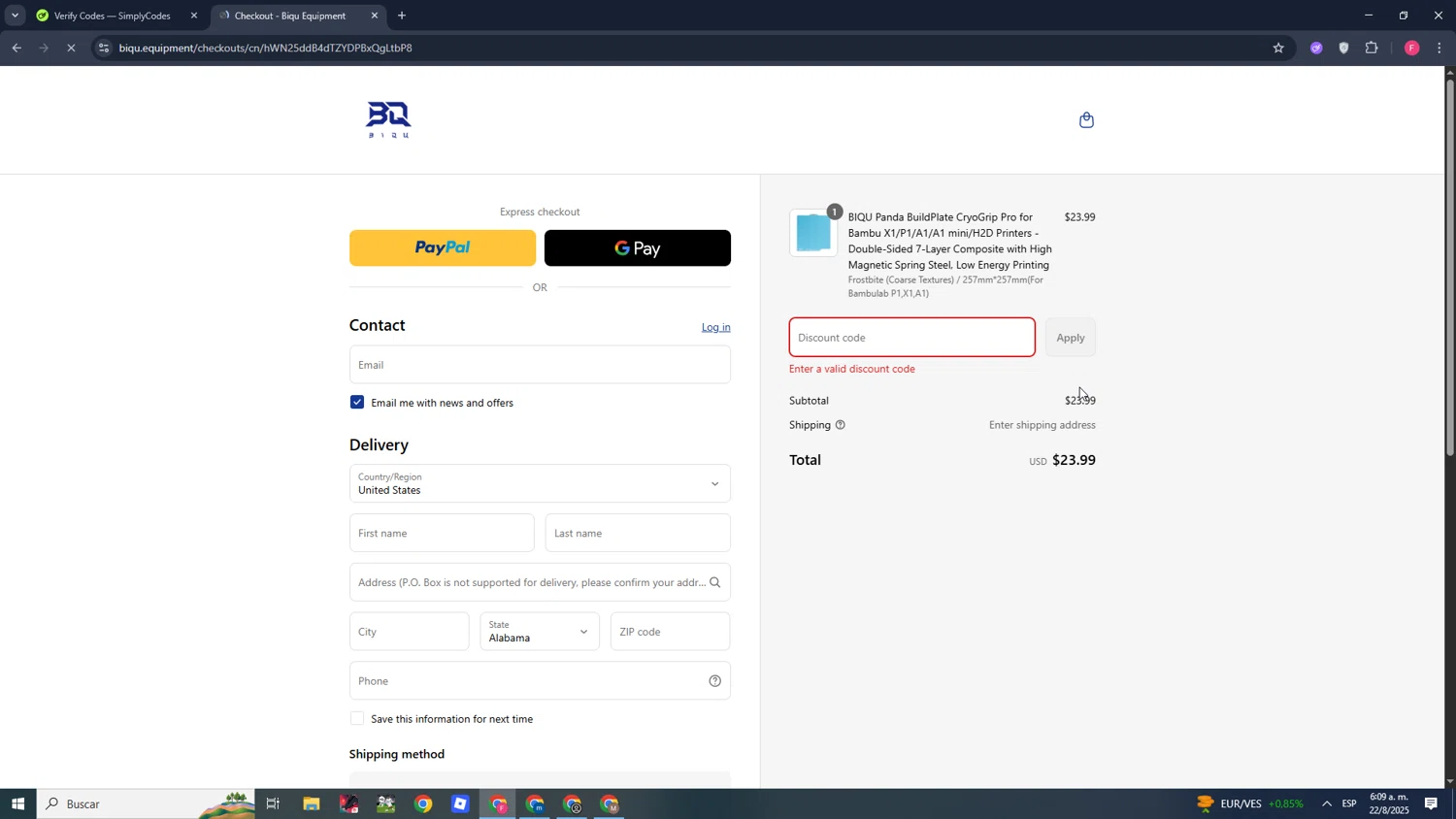1456x819 pixels.
Task: Click the First name field
Action: (442, 534)
